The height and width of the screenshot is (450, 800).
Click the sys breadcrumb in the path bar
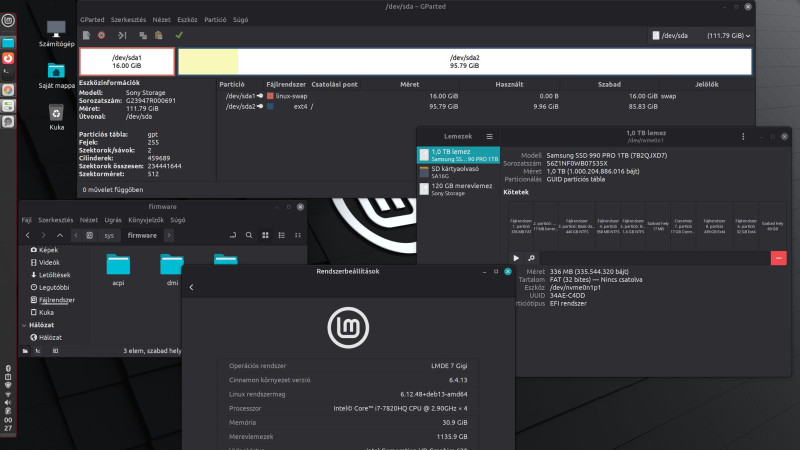point(109,235)
